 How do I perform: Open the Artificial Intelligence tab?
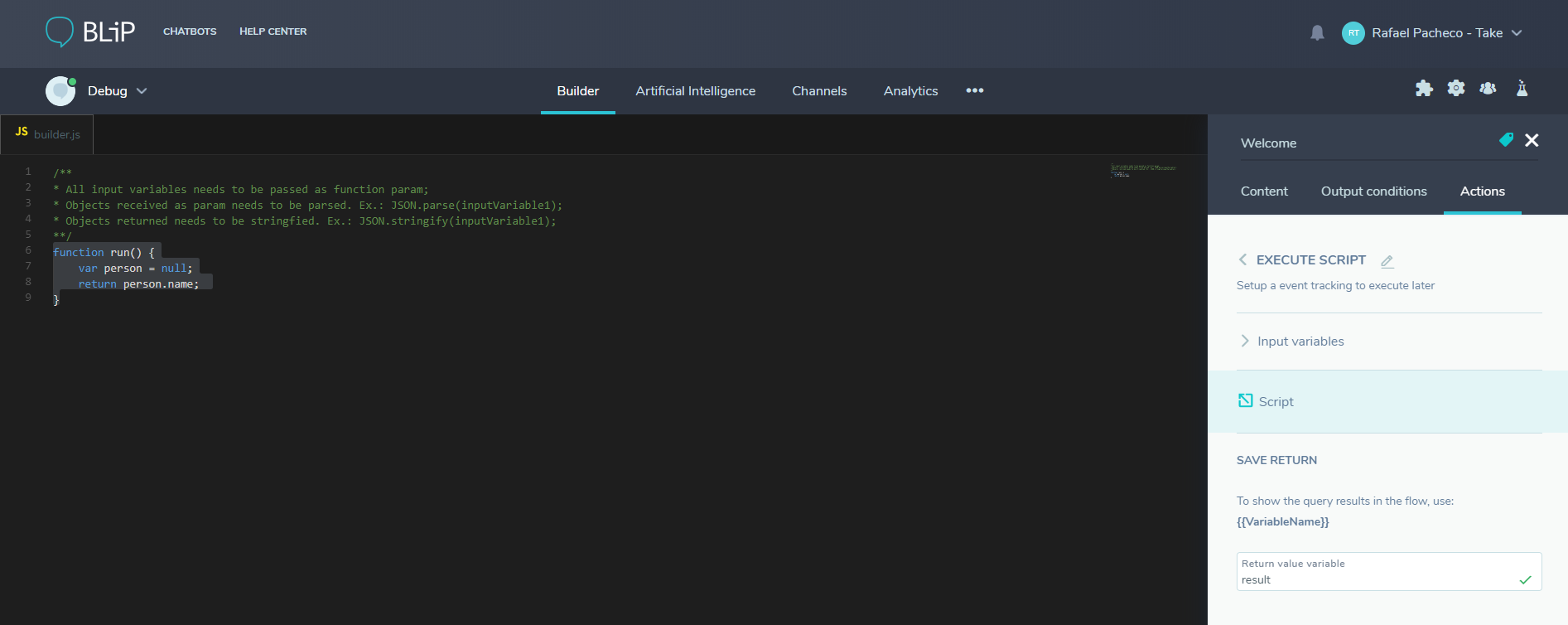695,91
